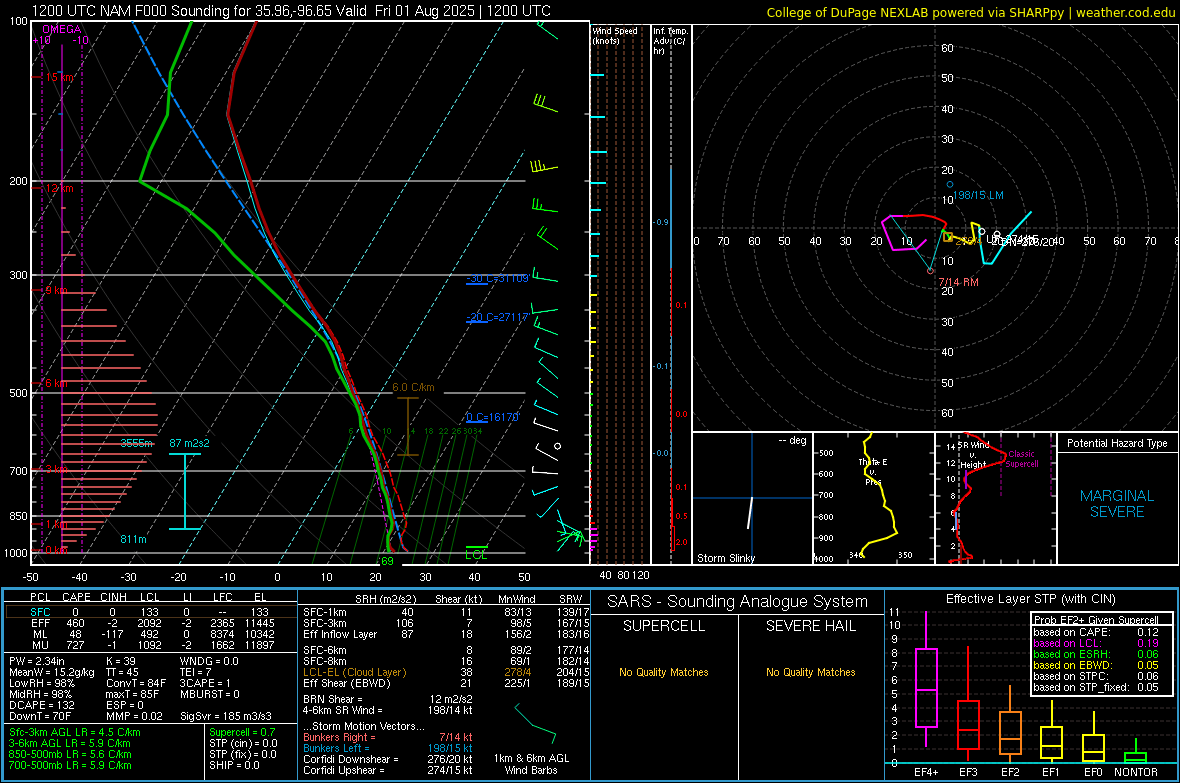This screenshot has width=1180, height=783.
Task: Select the 'ML' parcel row
Action: 151,634
